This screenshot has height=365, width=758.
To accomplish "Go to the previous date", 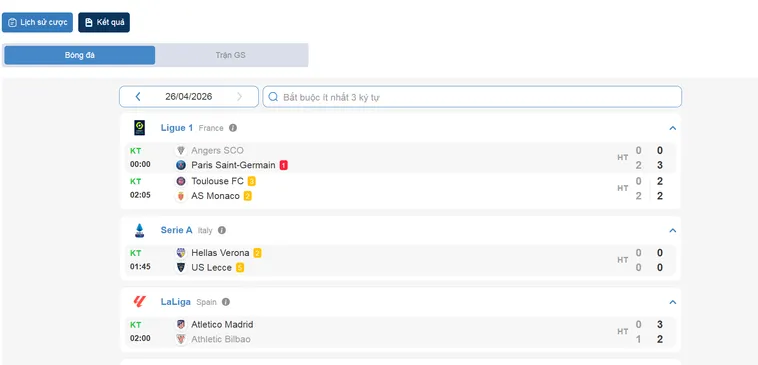I will pos(138,97).
